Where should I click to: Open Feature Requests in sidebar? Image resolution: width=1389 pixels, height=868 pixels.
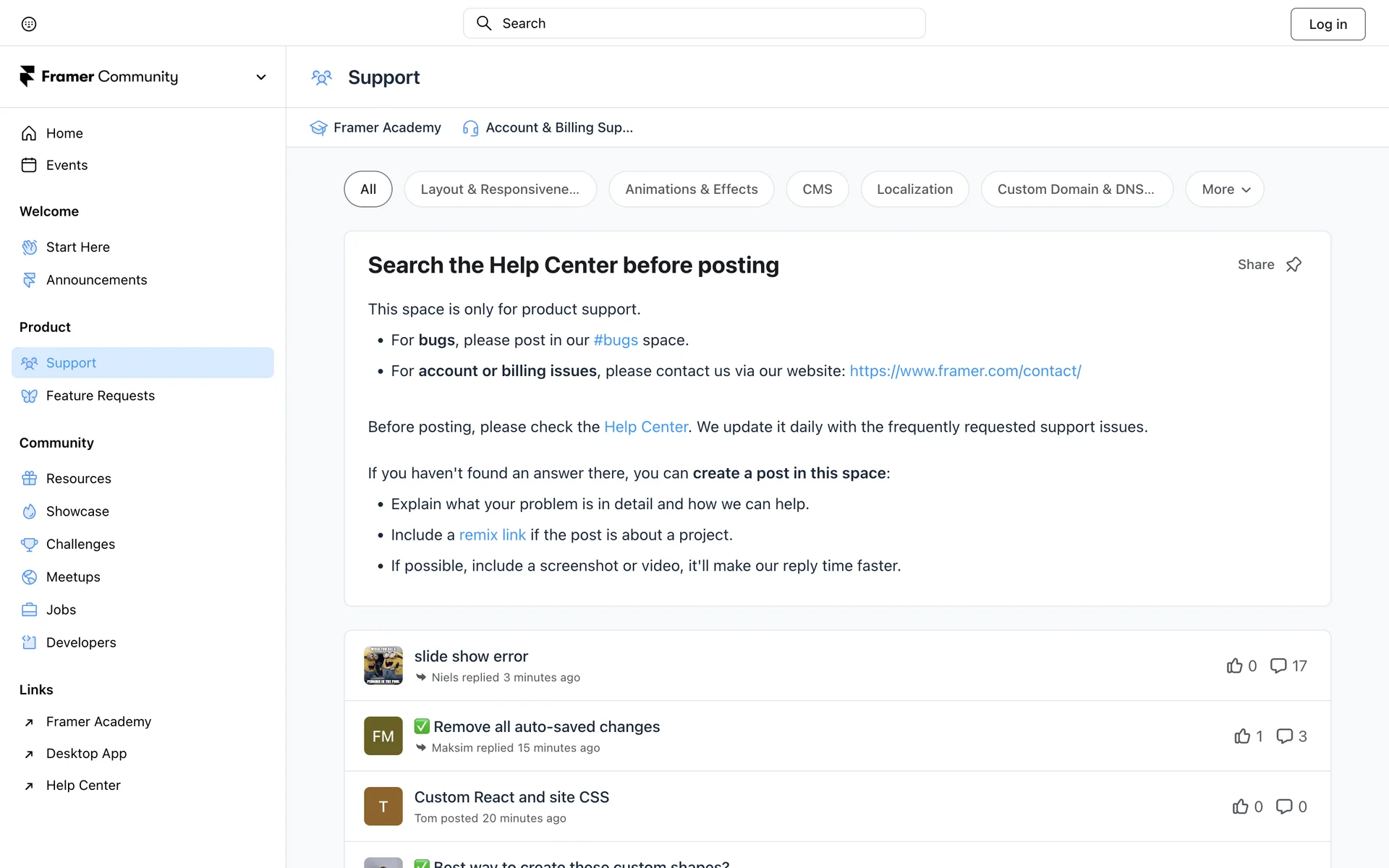(x=101, y=396)
